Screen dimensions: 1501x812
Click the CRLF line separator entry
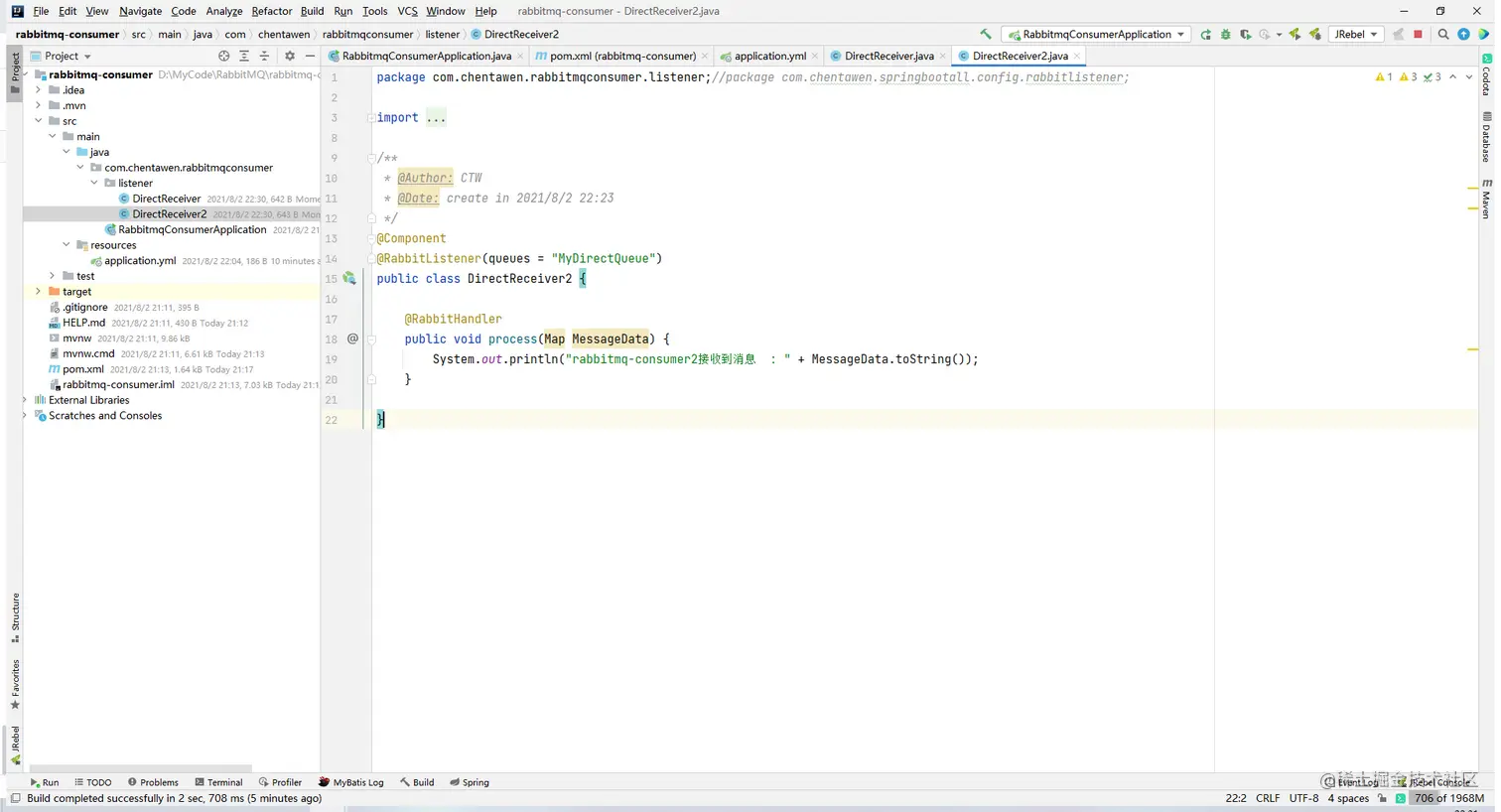click(1268, 798)
